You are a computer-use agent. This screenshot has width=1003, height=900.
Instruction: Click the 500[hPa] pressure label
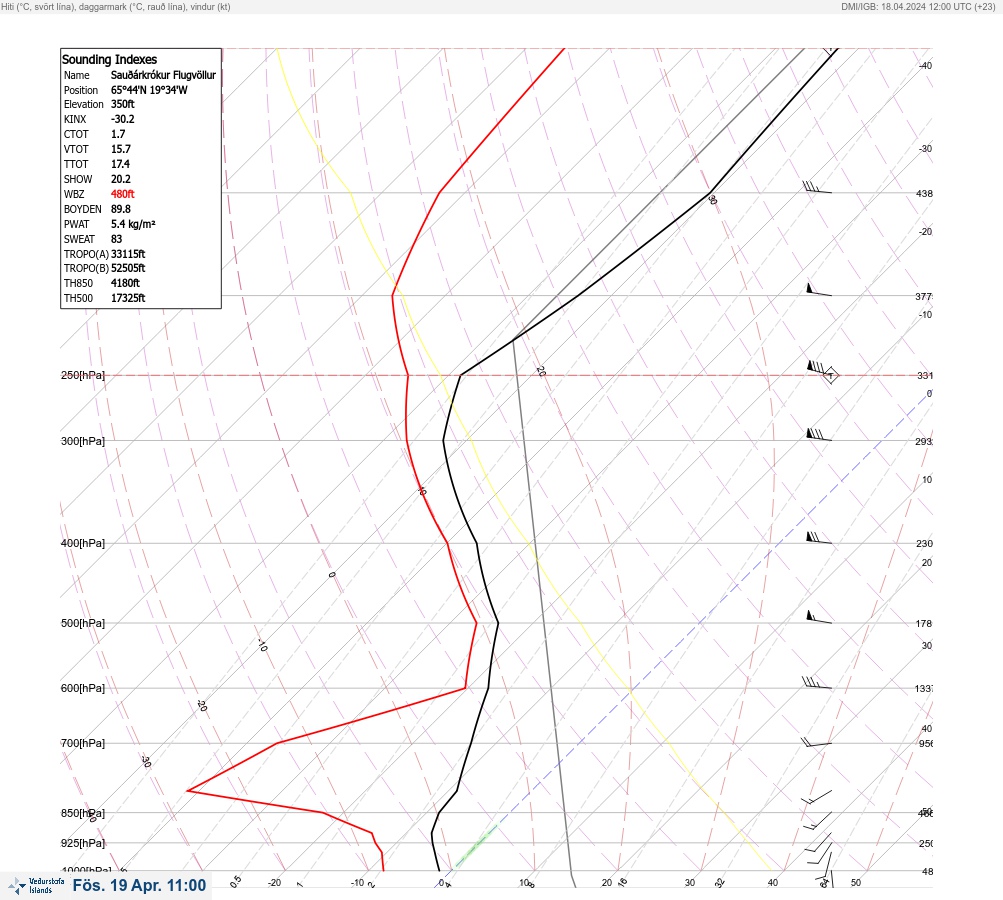(83, 623)
